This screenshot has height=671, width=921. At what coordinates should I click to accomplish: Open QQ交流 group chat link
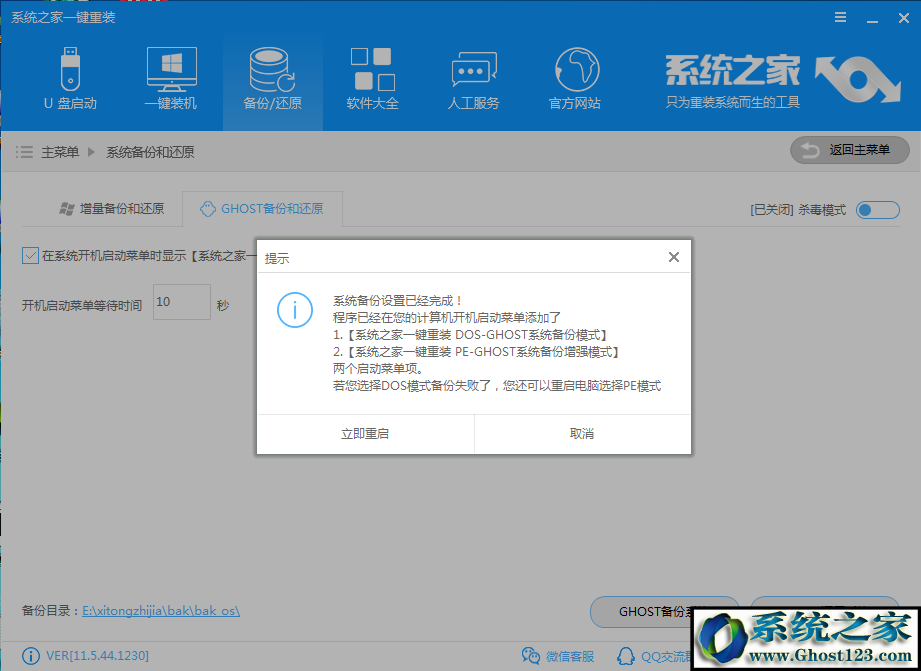pos(654,656)
